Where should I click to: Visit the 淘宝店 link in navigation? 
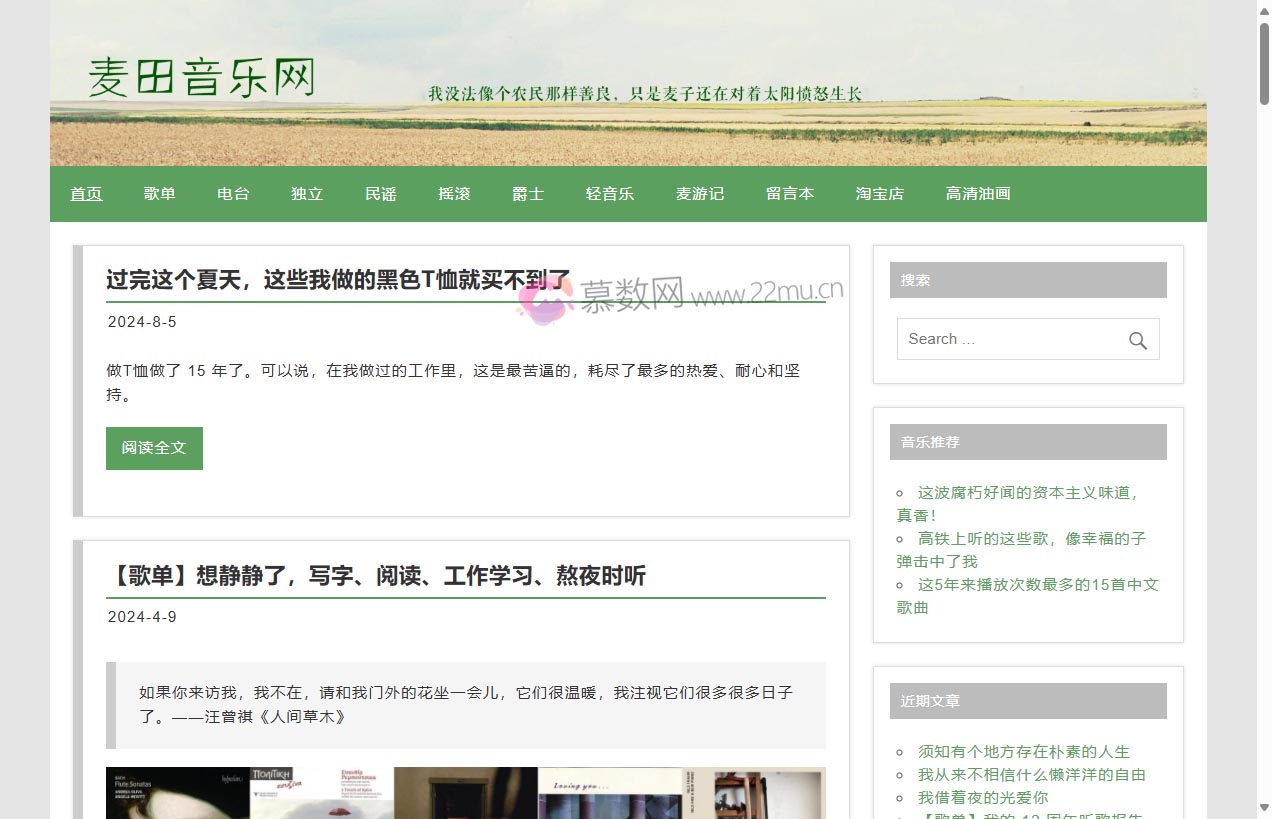(x=880, y=194)
